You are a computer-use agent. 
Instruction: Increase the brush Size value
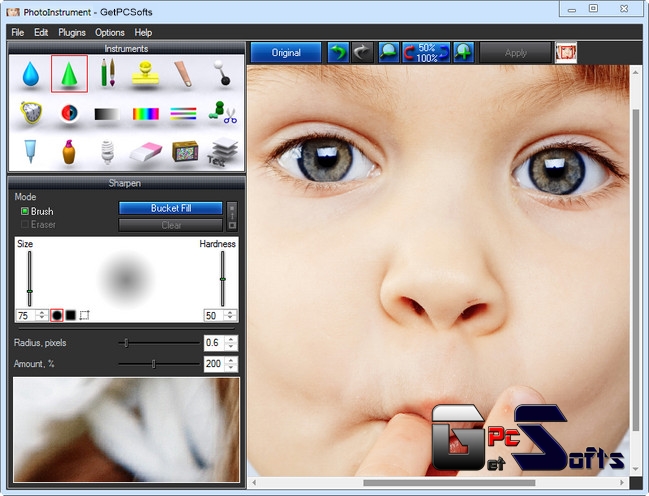[41, 313]
